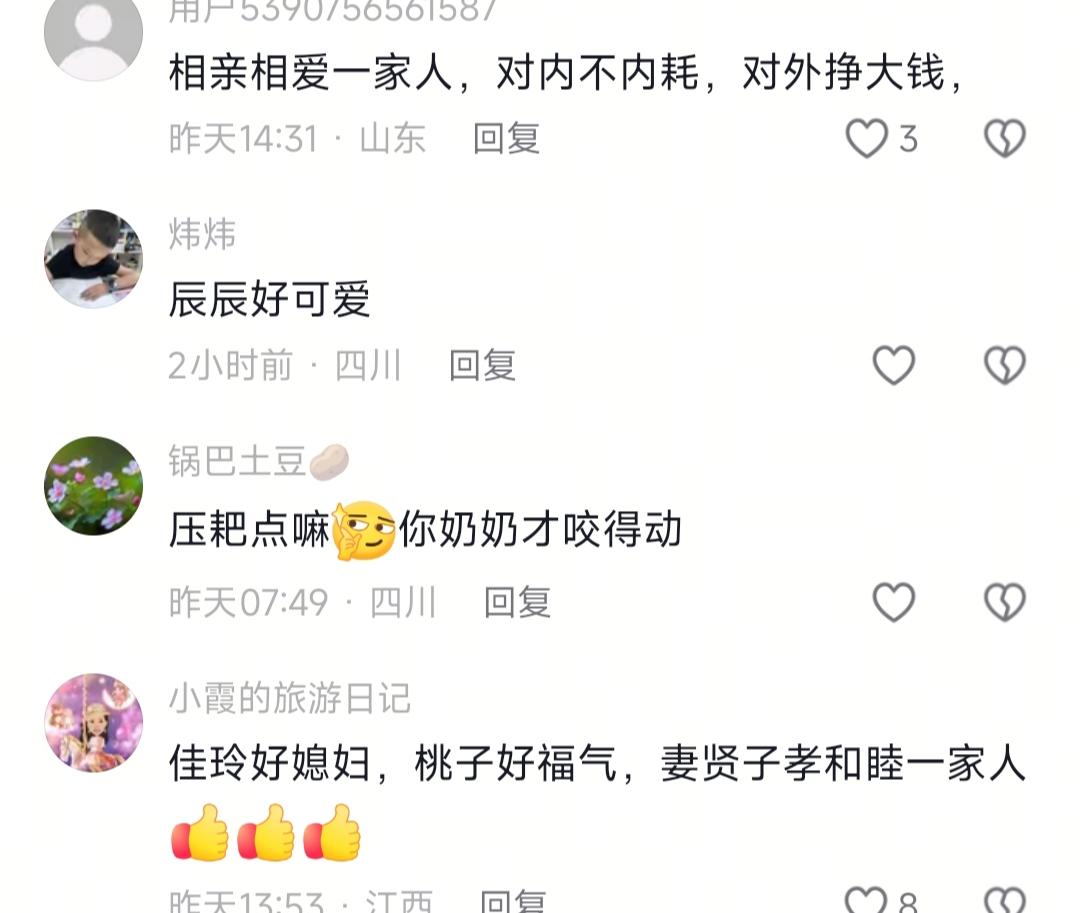Like 炜炜's comment 辰辰好可爱
The image size is (1080, 913).
click(x=894, y=365)
